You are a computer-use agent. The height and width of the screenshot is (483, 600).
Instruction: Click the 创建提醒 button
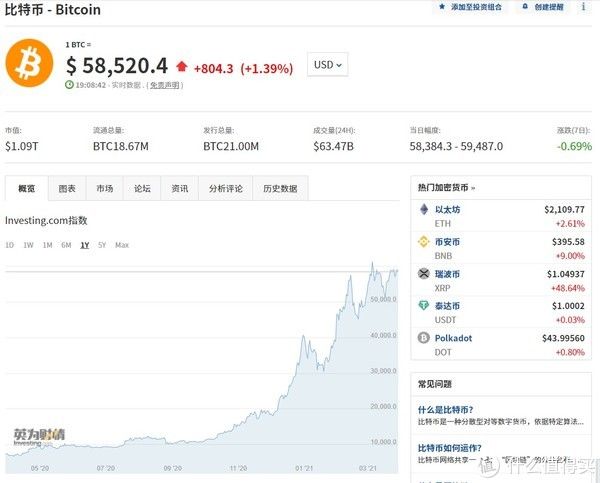coord(543,7)
